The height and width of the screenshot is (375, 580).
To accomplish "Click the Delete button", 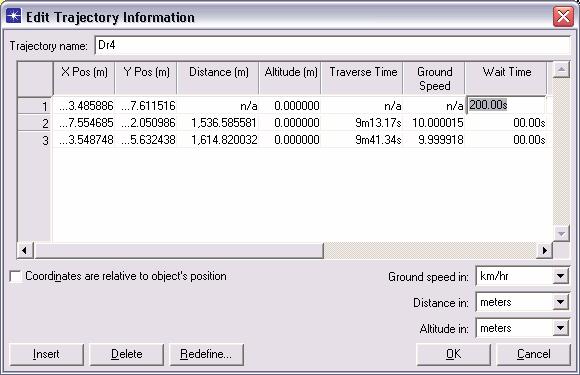I will (x=127, y=354).
